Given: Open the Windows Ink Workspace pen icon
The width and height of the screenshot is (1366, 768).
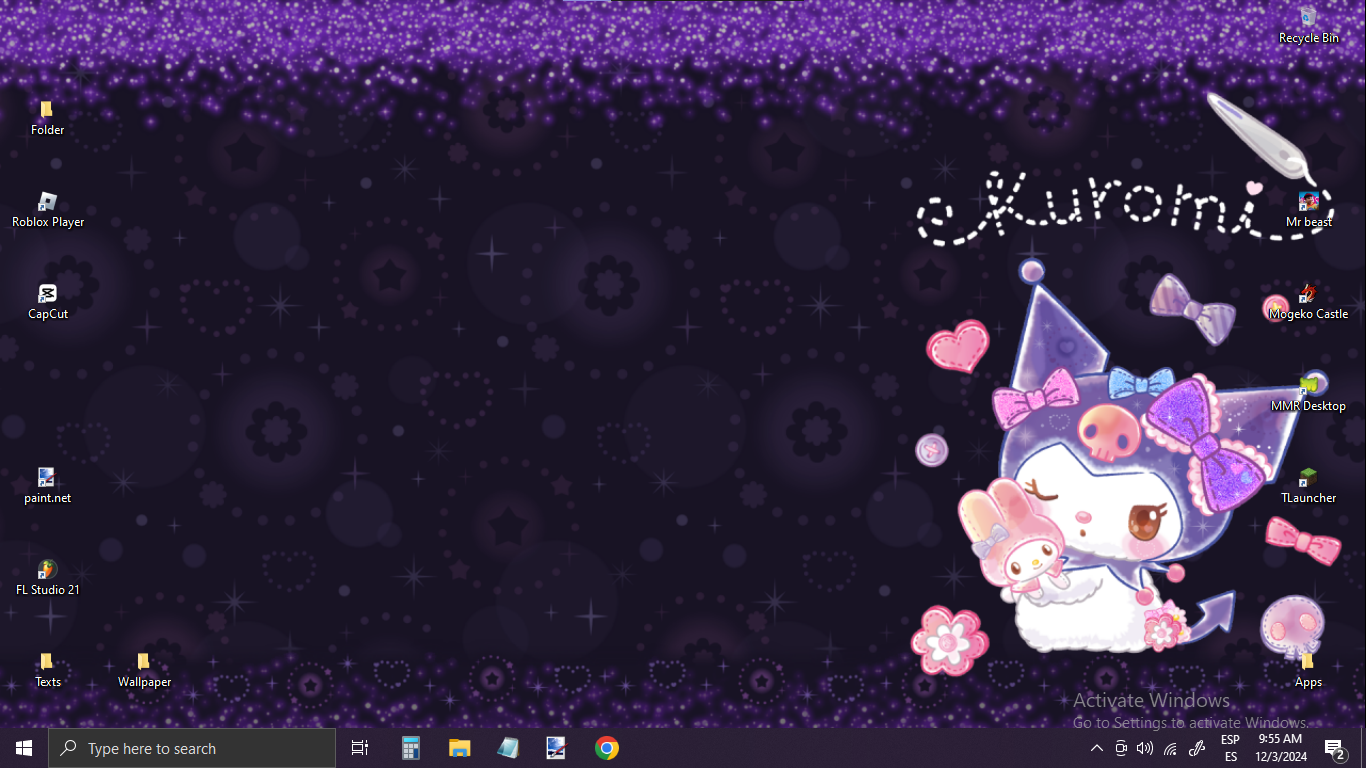Looking at the screenshot, I should click(1197, 748).
